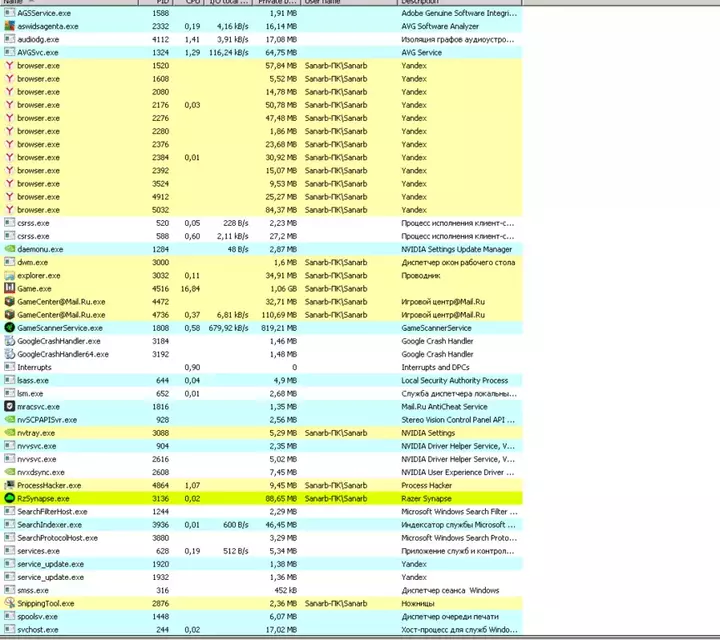Select the AGSService.exe process name
Viewport: 720px width, 640px height.
point(44,13)
